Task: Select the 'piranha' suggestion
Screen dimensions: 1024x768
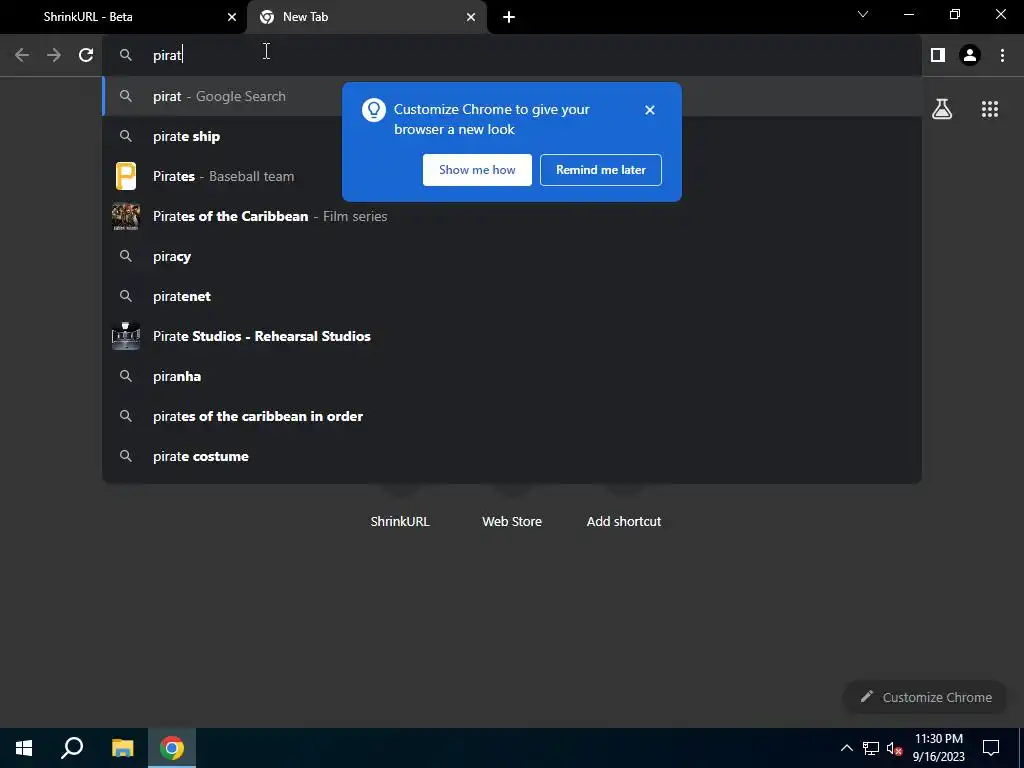Action: [512, 376]
